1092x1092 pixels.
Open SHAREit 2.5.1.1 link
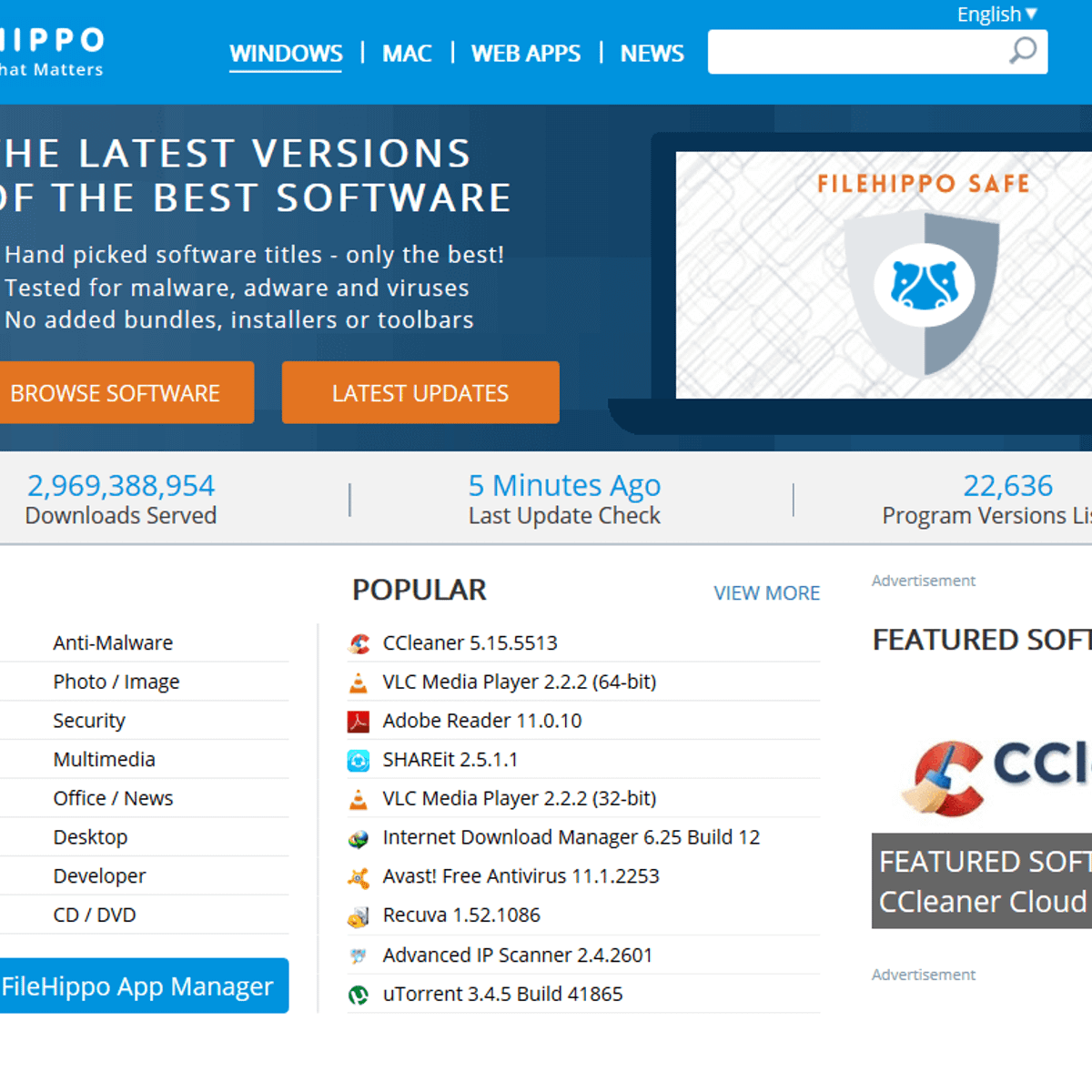click(x=450, y=759)
